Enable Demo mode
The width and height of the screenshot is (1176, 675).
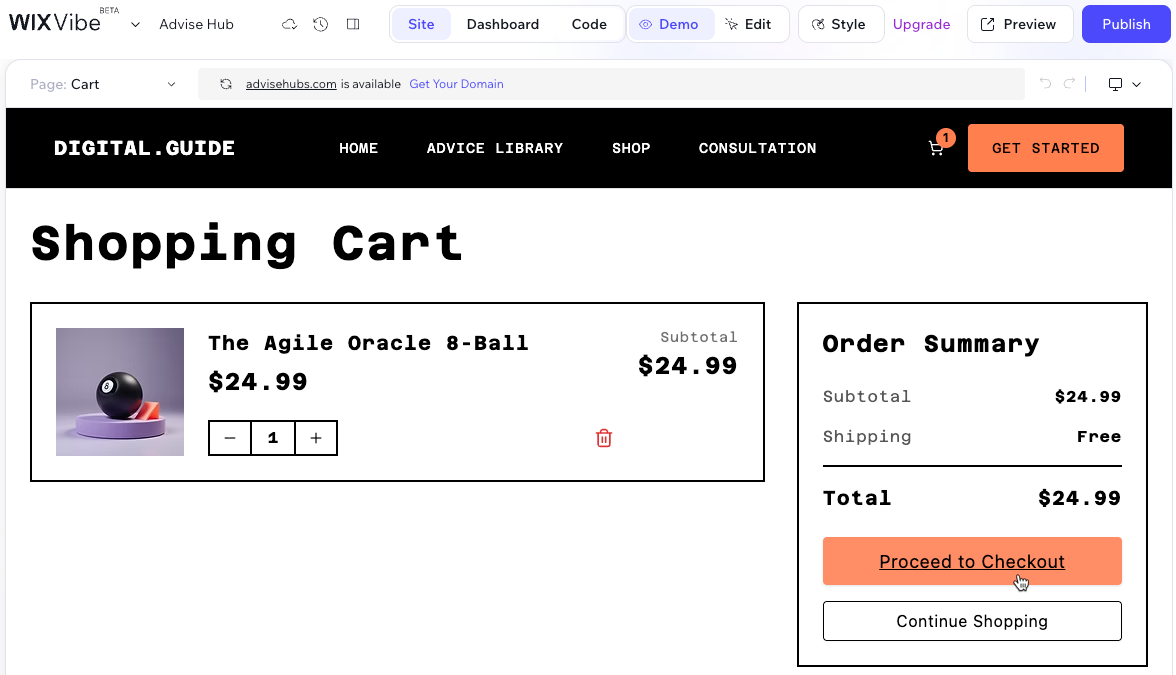coord(671,24)
